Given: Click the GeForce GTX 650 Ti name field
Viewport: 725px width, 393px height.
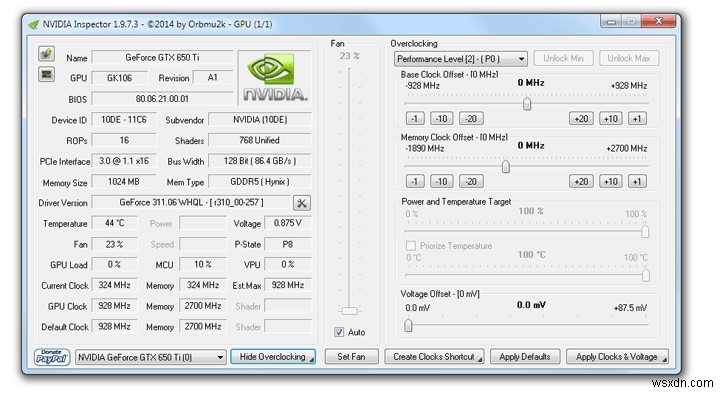Looking at the screenshot, I should point(162,58).
